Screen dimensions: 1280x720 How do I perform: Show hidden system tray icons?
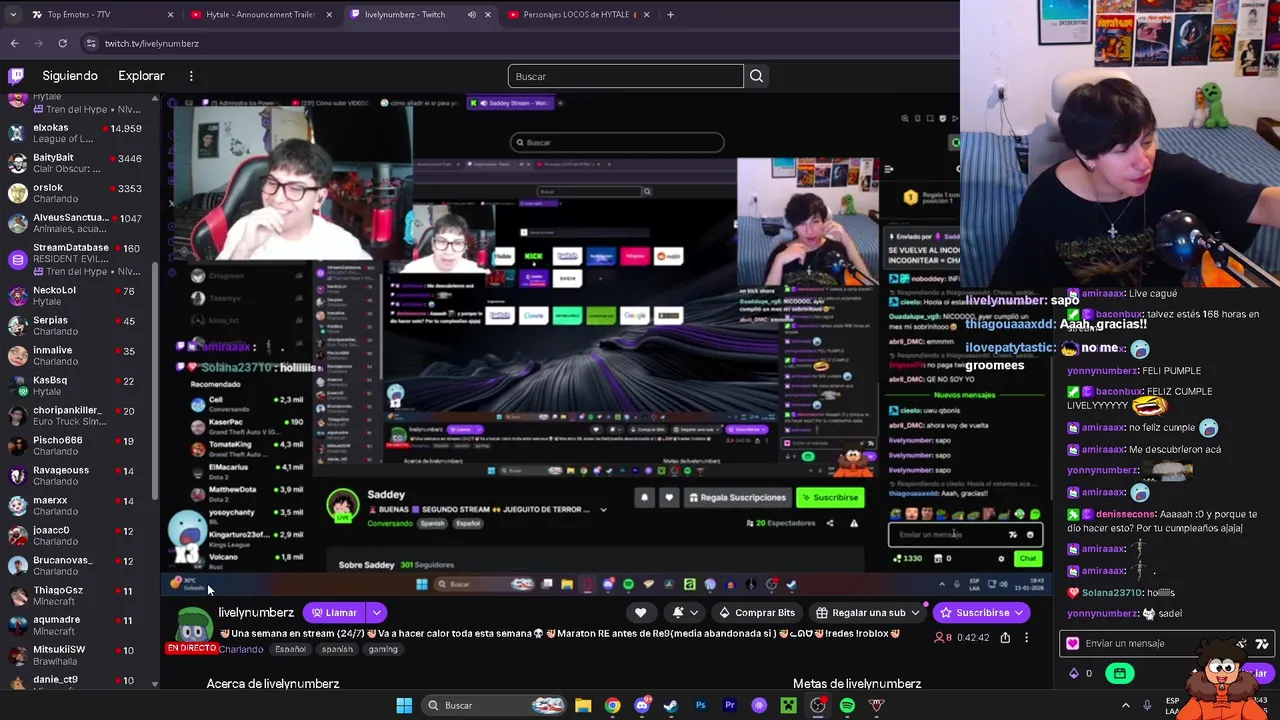(x=1125, y=705)
